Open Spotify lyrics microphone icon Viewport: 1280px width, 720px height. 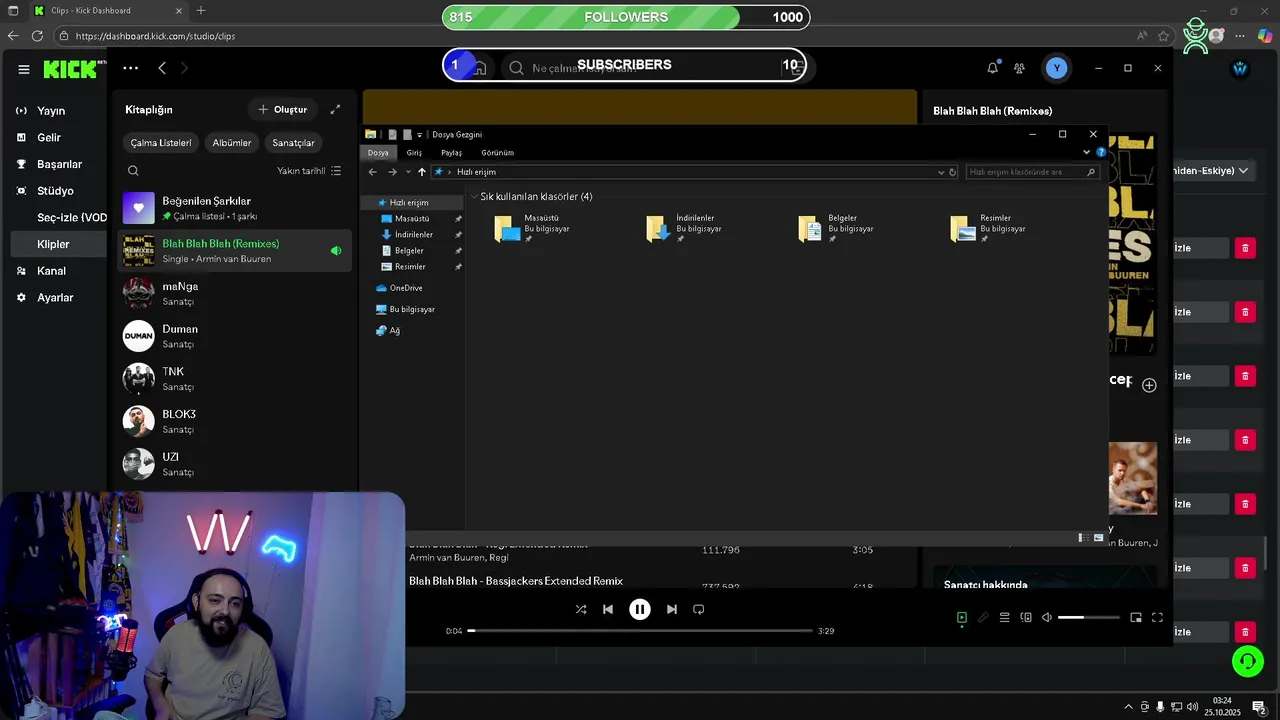click(x=983, y=618)
